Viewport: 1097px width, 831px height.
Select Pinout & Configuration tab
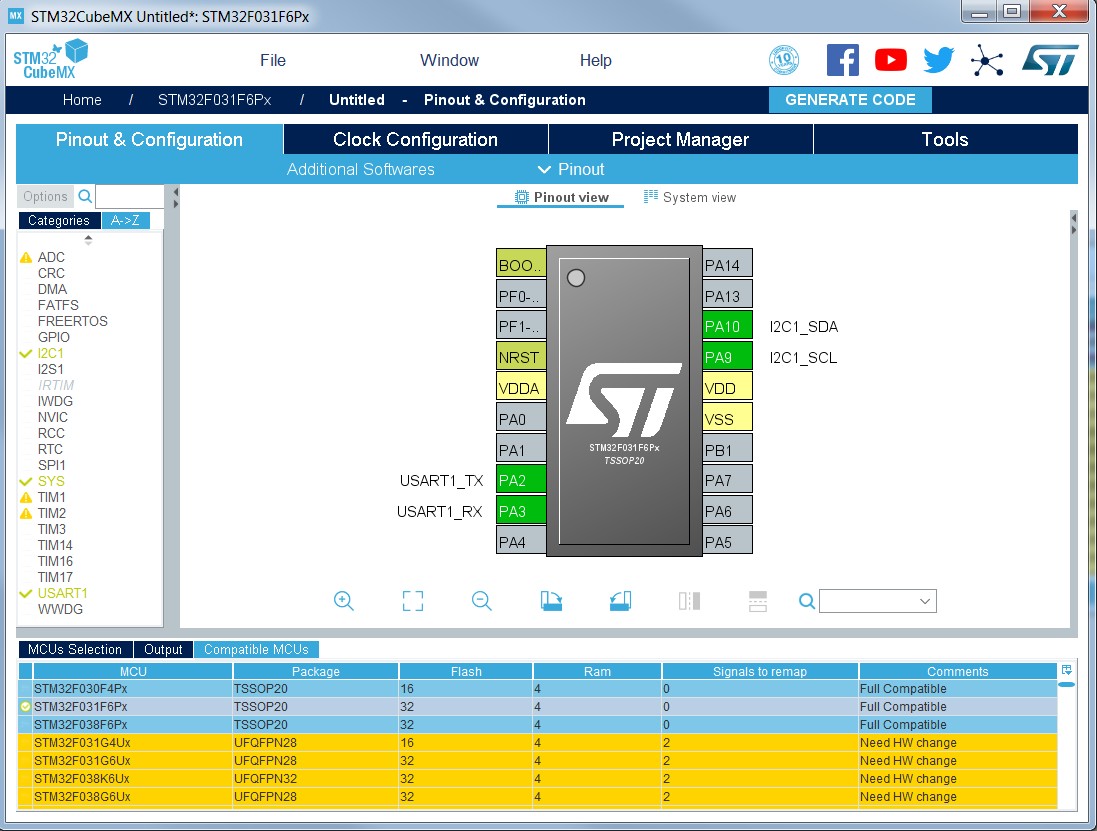pos(149,139)
